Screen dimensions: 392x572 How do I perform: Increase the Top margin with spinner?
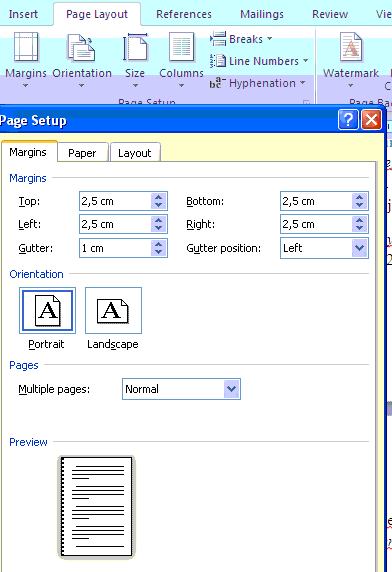(159, 197)
